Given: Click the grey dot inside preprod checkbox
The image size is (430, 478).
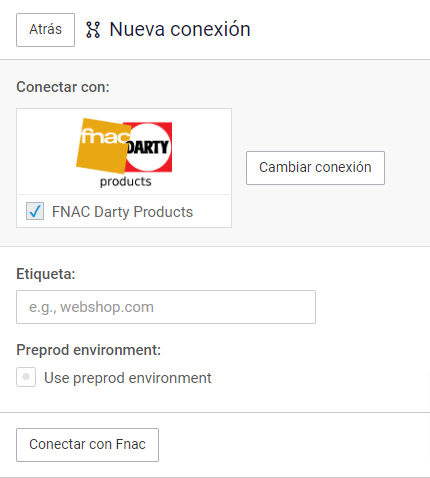Looking at the screenshot, I should tap(26, 377).
